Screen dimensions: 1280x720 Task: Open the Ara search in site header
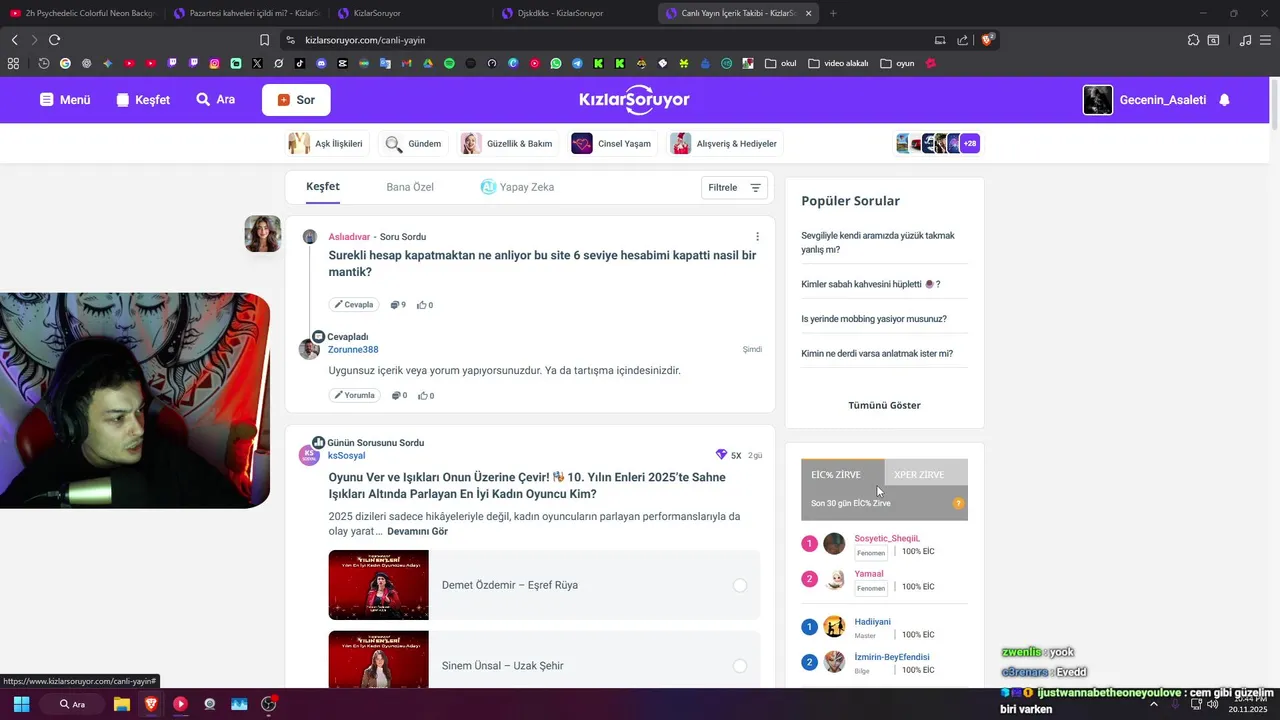pyautogui.click(x=215, y=100)
